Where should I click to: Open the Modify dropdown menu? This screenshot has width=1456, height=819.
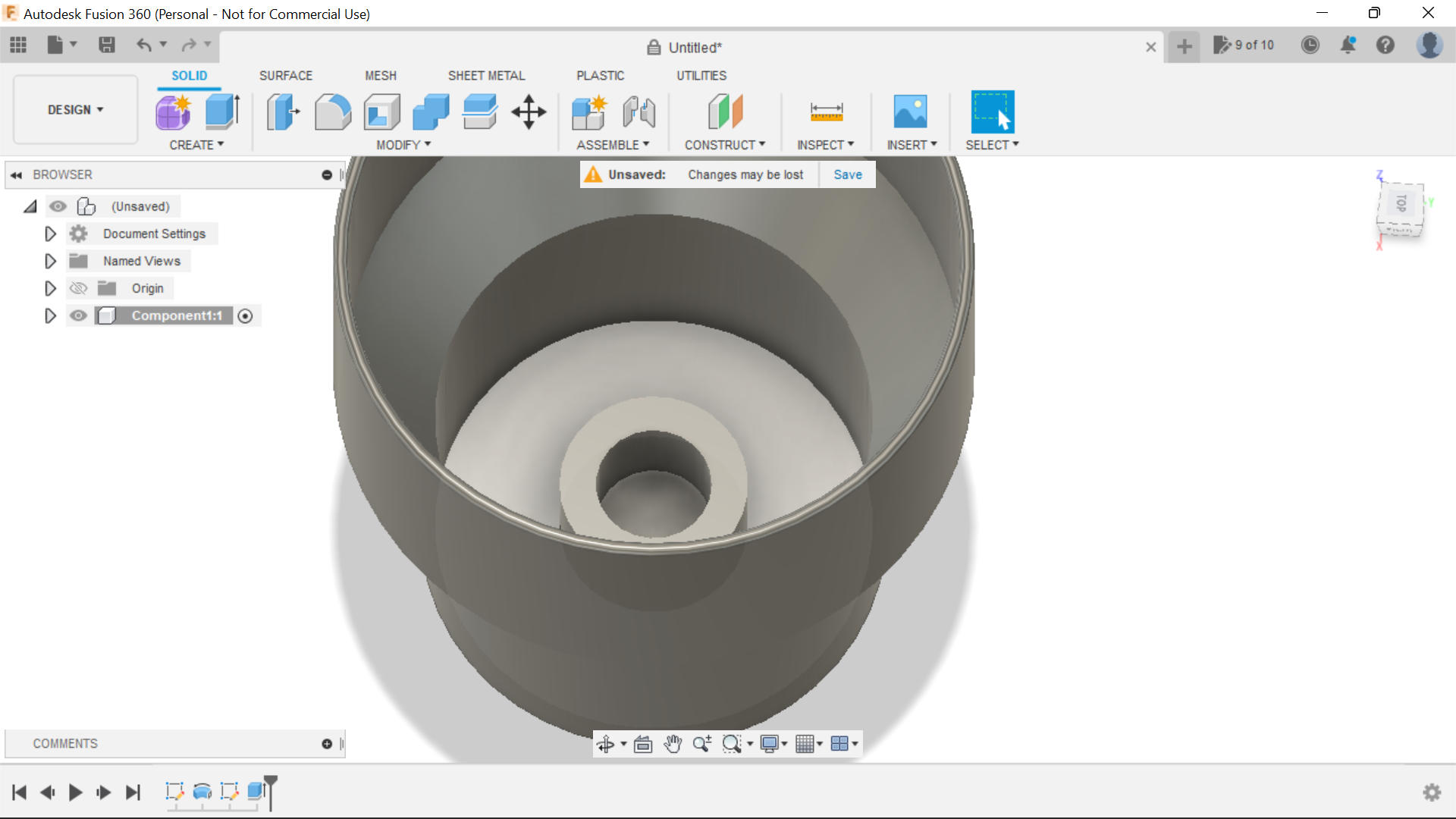pyautogui.click(x=402, y=145)
